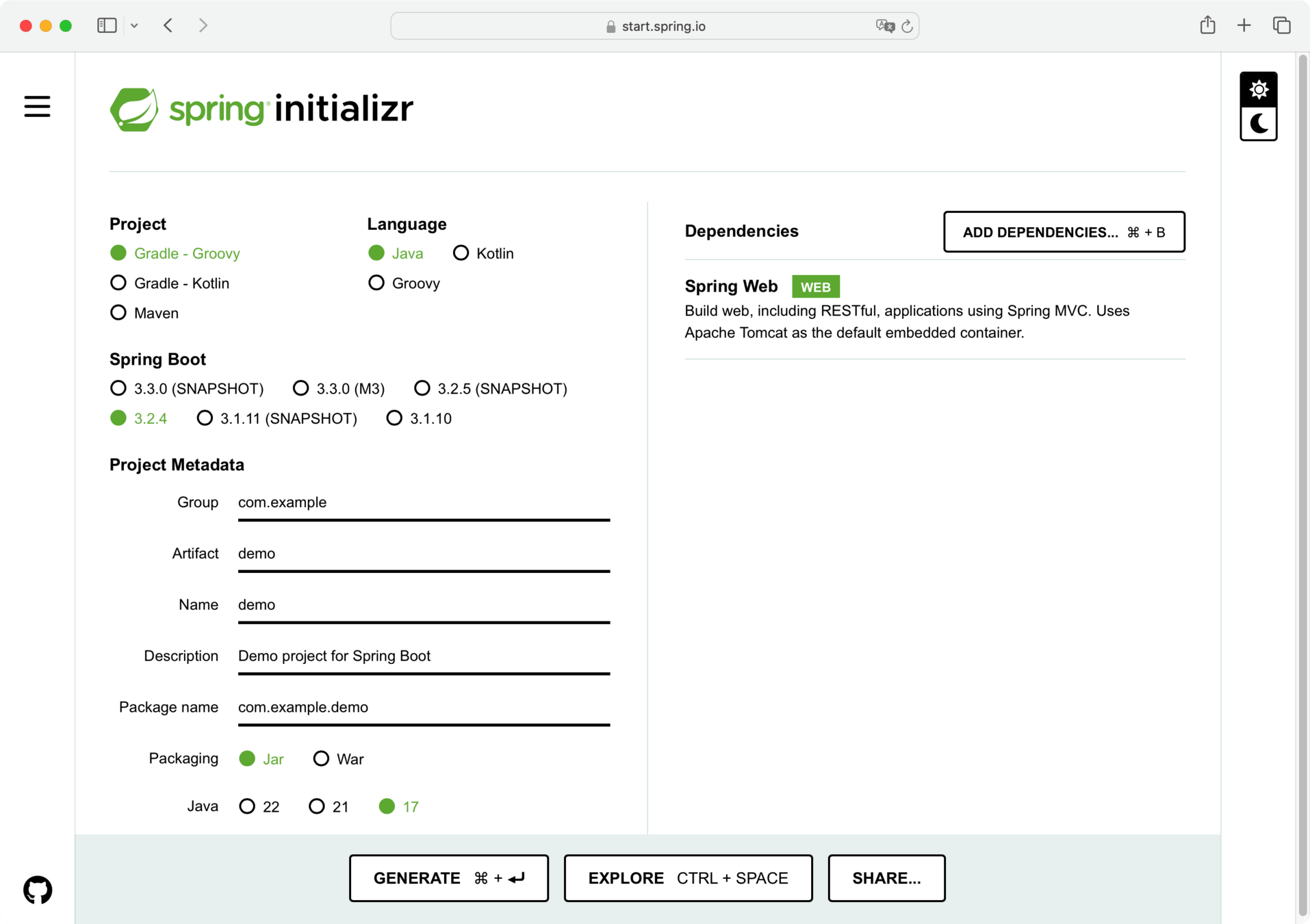Click the Spring Web dependency entry

coord(934,309)
